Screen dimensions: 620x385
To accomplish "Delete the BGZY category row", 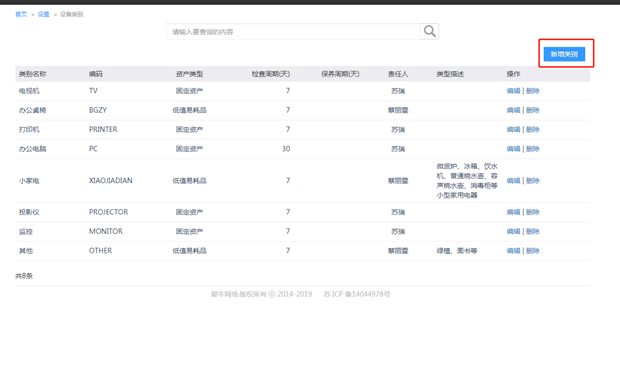I will [533, 110].
